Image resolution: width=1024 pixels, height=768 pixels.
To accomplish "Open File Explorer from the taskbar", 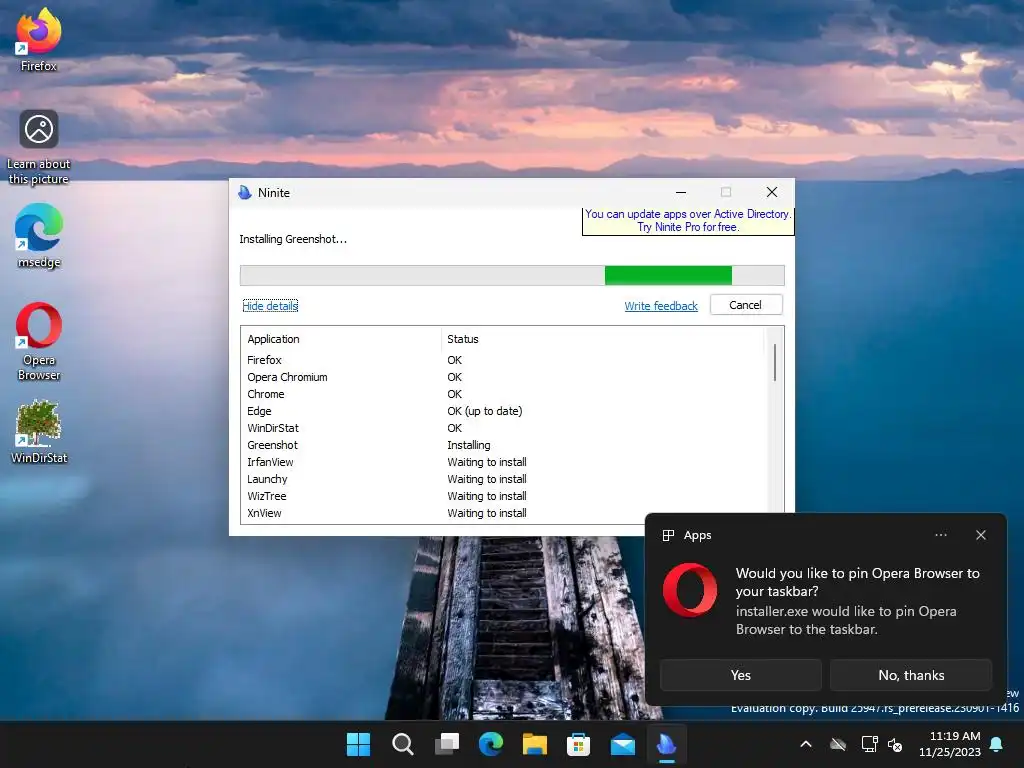I will tap(534, 744).
